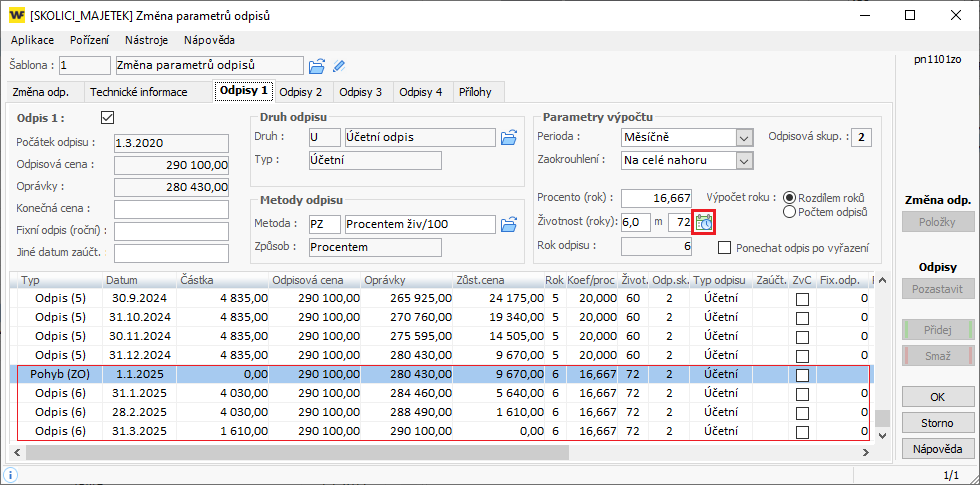Viewport: 980px width, 485px height.
Task: Click the WF application icon in title bar
Action: pos(17,16)
